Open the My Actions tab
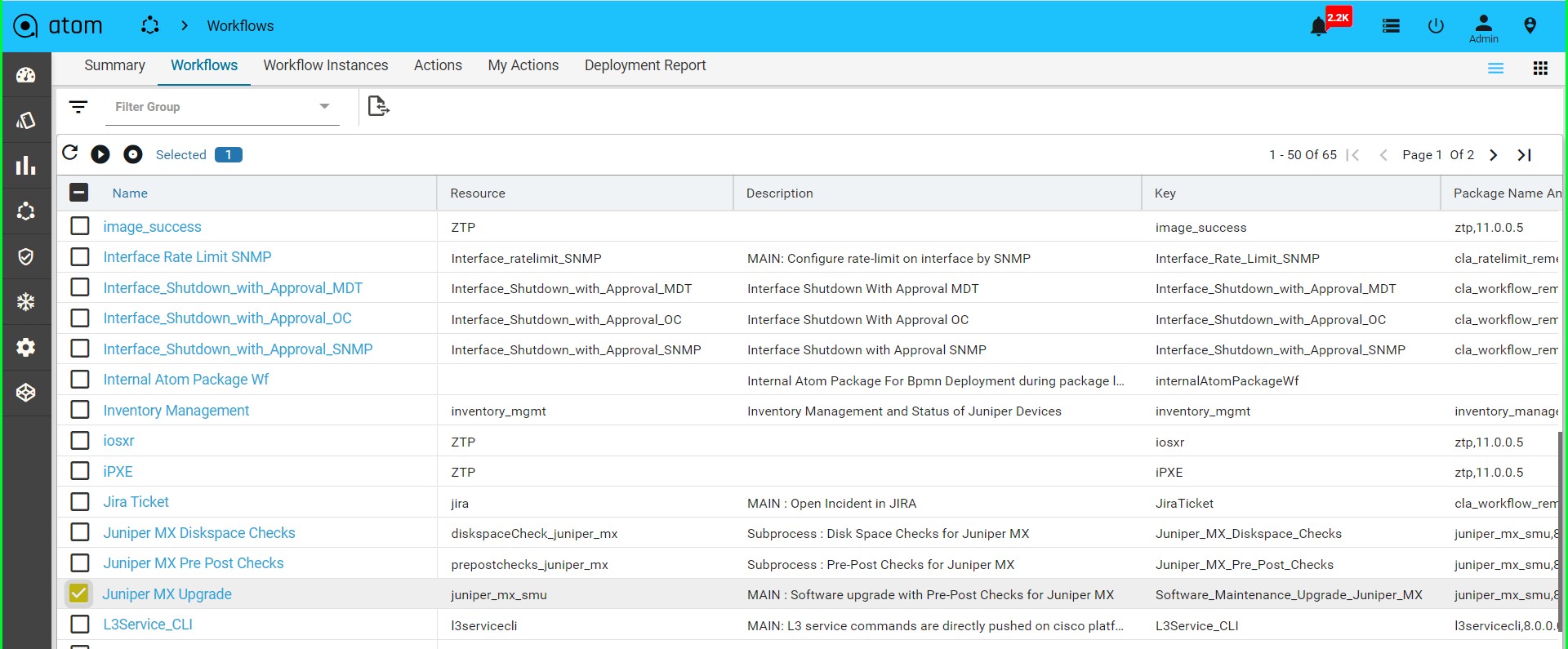The height and width of the screenshot is (649, 1568). tap(523, 65)
